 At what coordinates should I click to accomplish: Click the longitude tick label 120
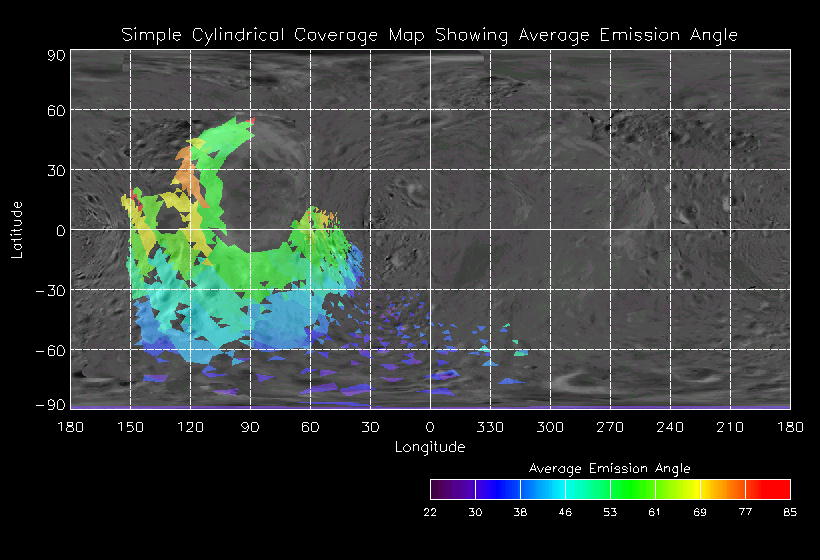tap(190, 427)
